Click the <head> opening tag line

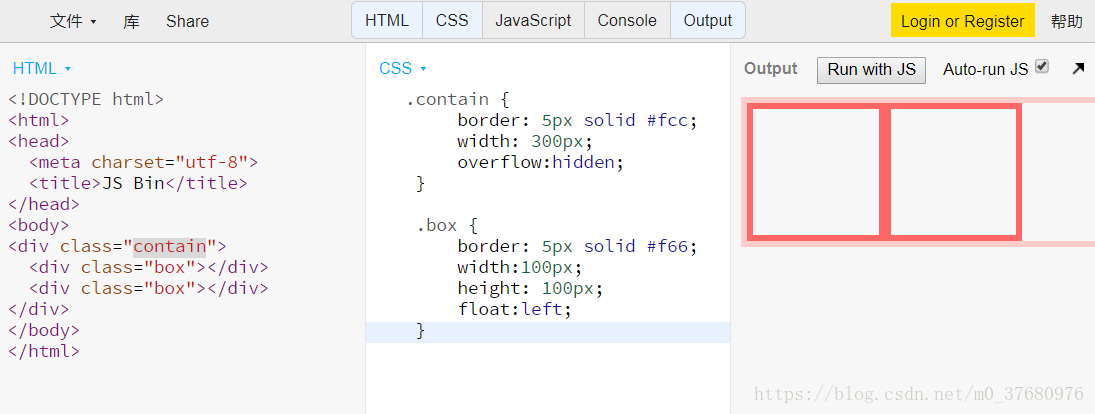point(39,141)
